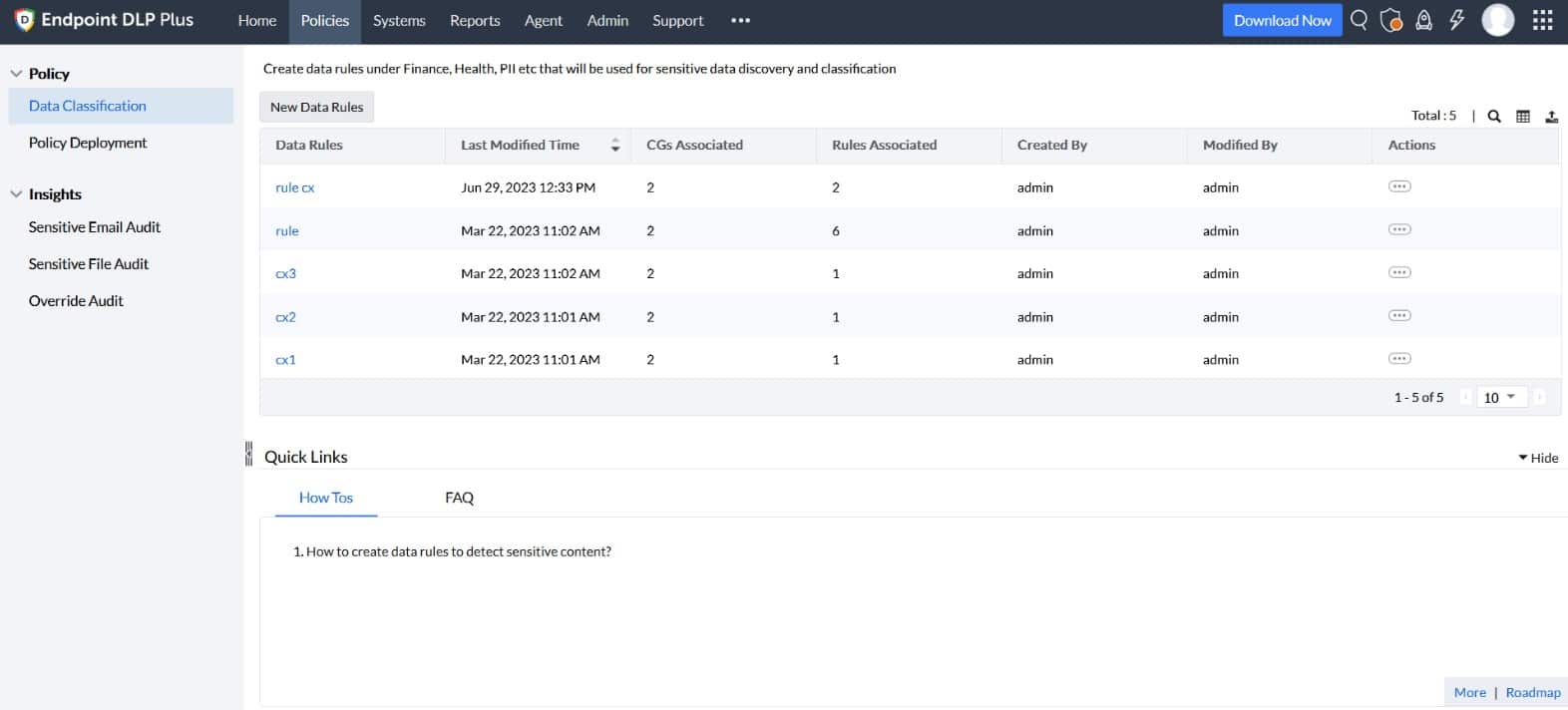Switch to the How Tos tab
This screenshot has width=1568, height=710.
326,498
